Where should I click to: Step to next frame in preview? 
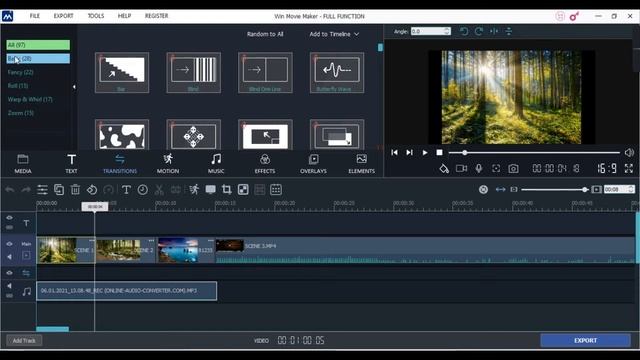pyautogui.click(x=409, y=152)
